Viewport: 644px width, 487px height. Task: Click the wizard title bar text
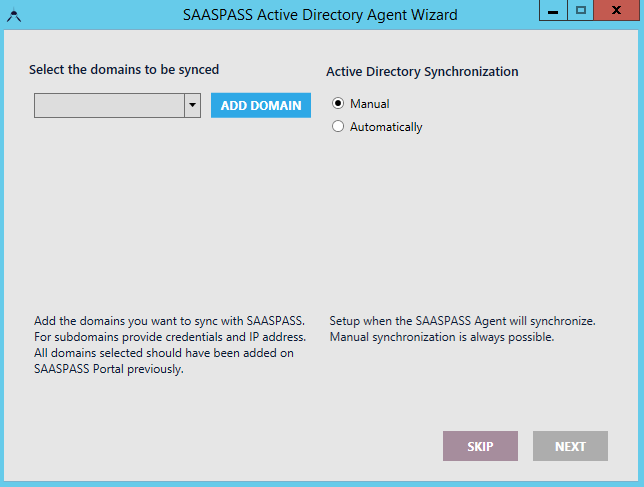tap(321, 15)
